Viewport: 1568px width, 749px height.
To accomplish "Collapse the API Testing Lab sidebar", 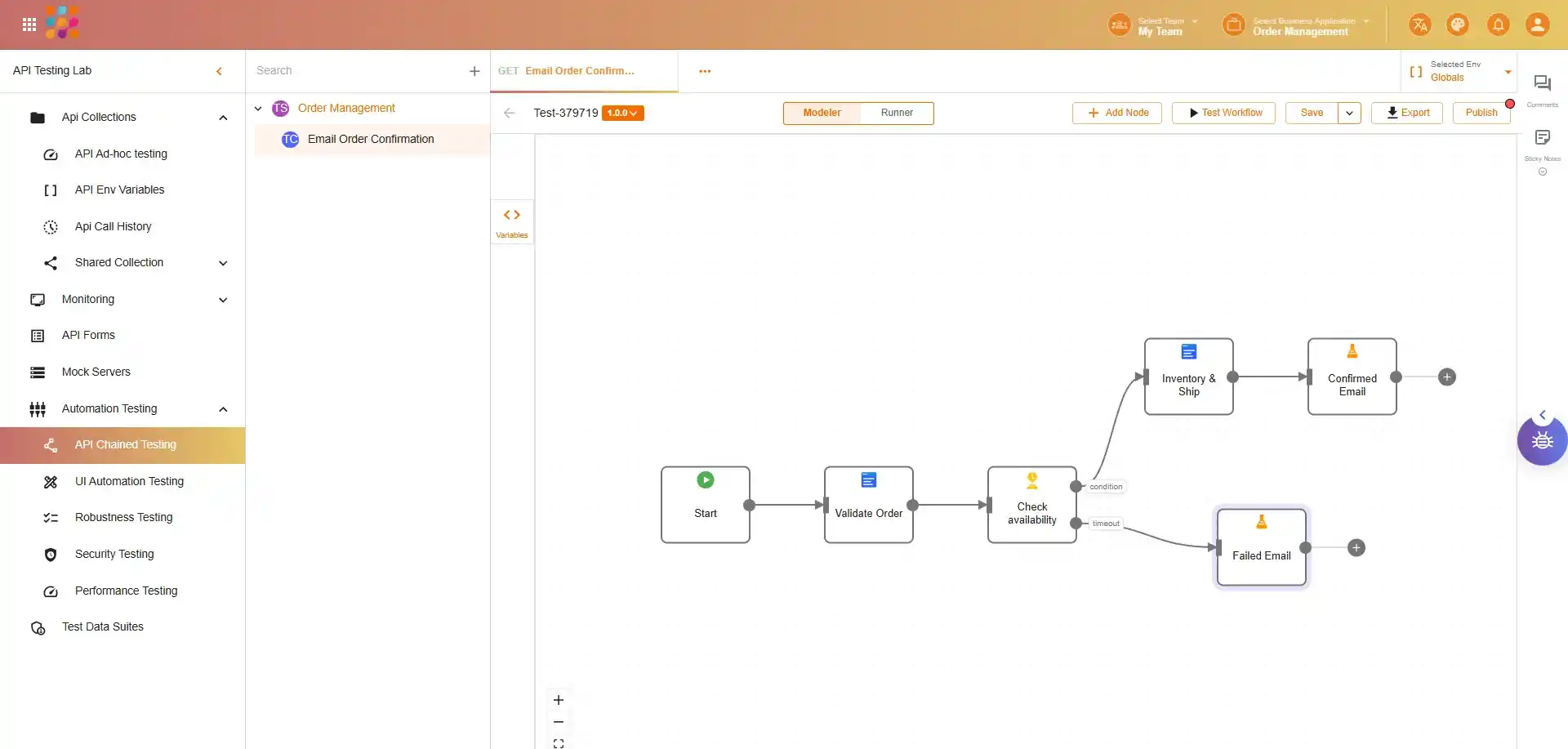I will [219, 71].
